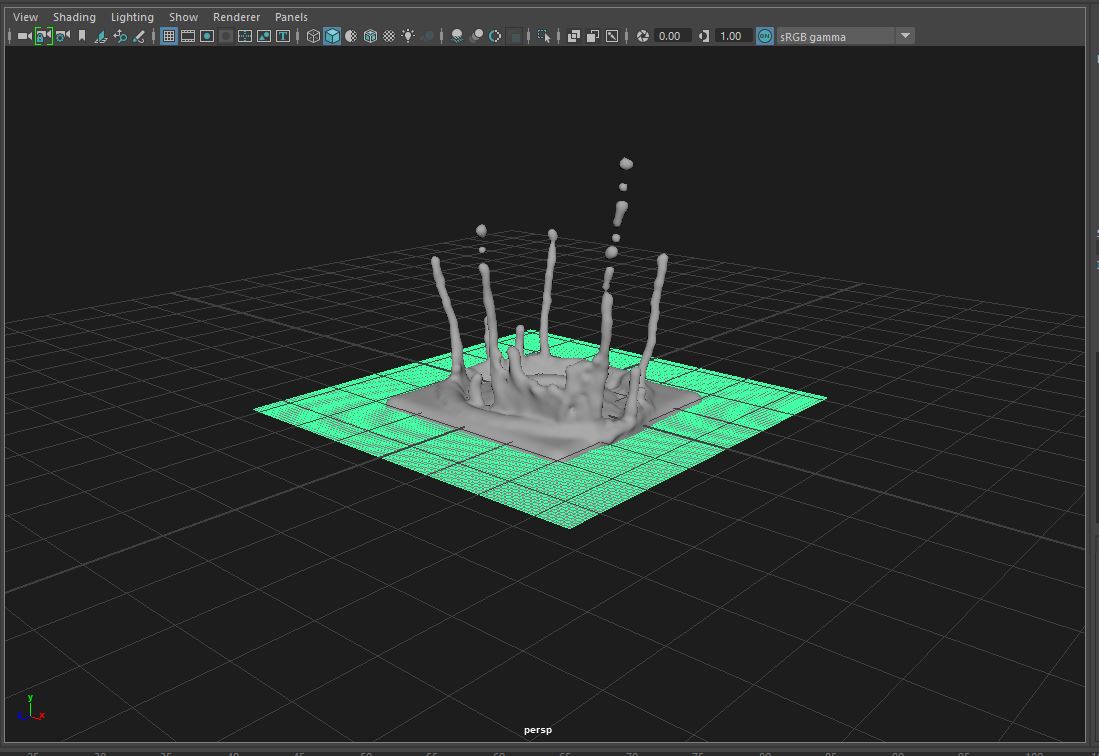Open the Shading menu
Image resolution: width=1099 pixels, height=756 pixels.
(74, 17)
